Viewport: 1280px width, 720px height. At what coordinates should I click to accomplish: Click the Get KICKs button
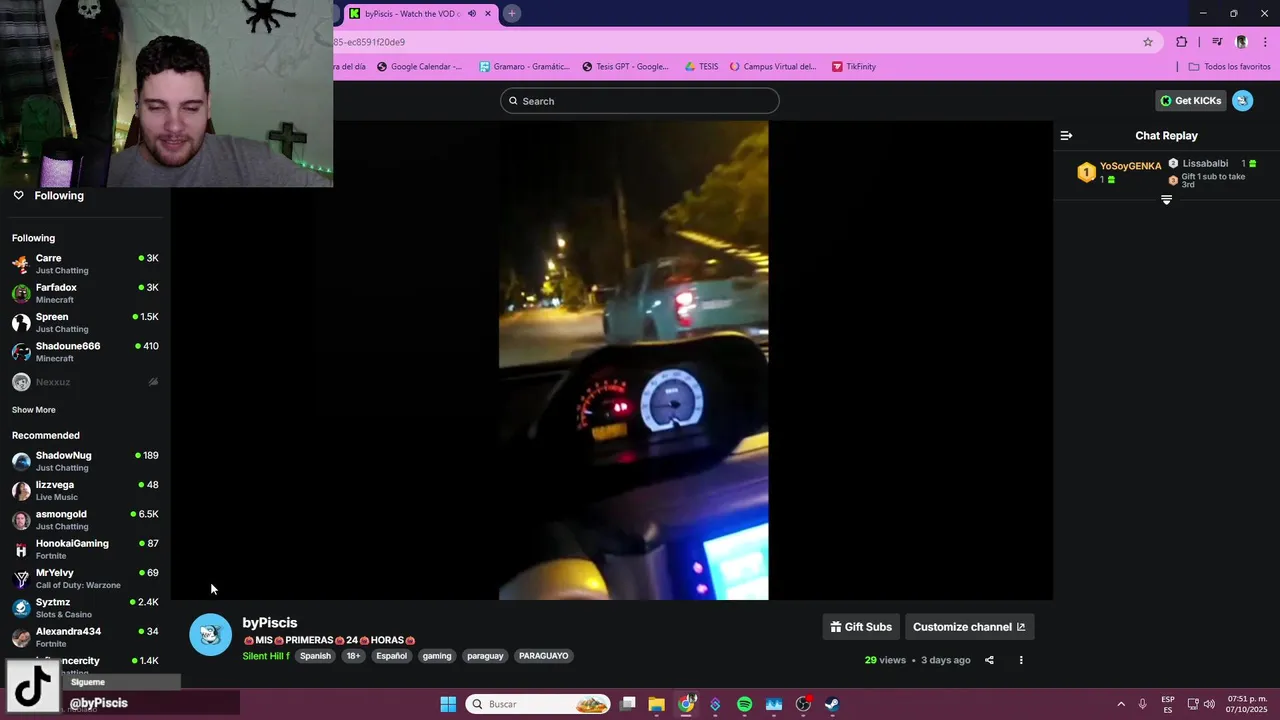pyautogui.click(x=1191, y=101)
